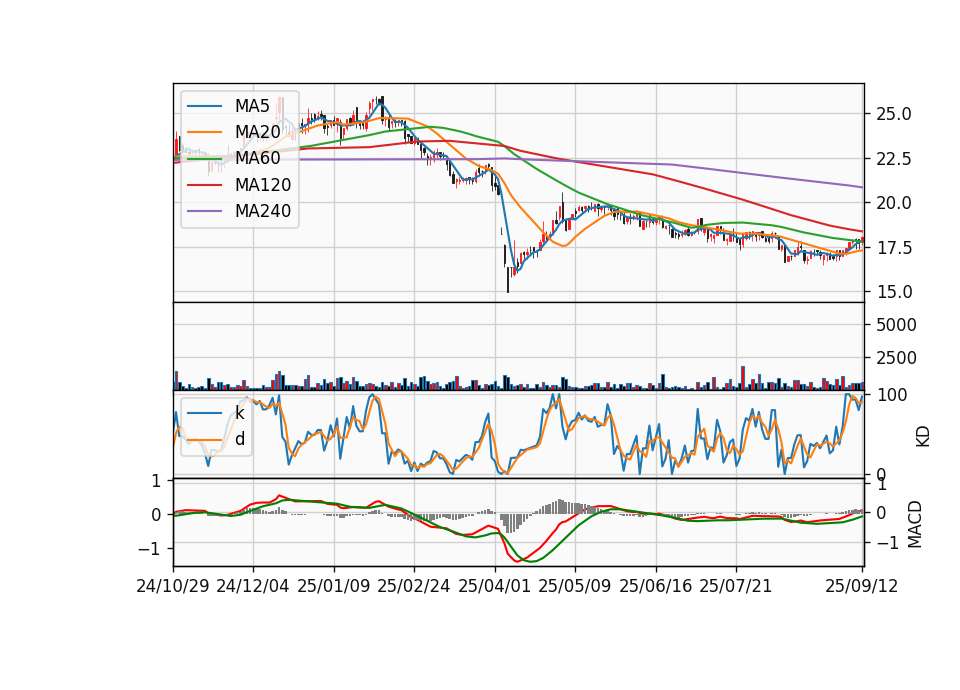This screenshot has width=960, height=690.
Task: Click the 2500 volume axis label
Action: tap(896, 358)
